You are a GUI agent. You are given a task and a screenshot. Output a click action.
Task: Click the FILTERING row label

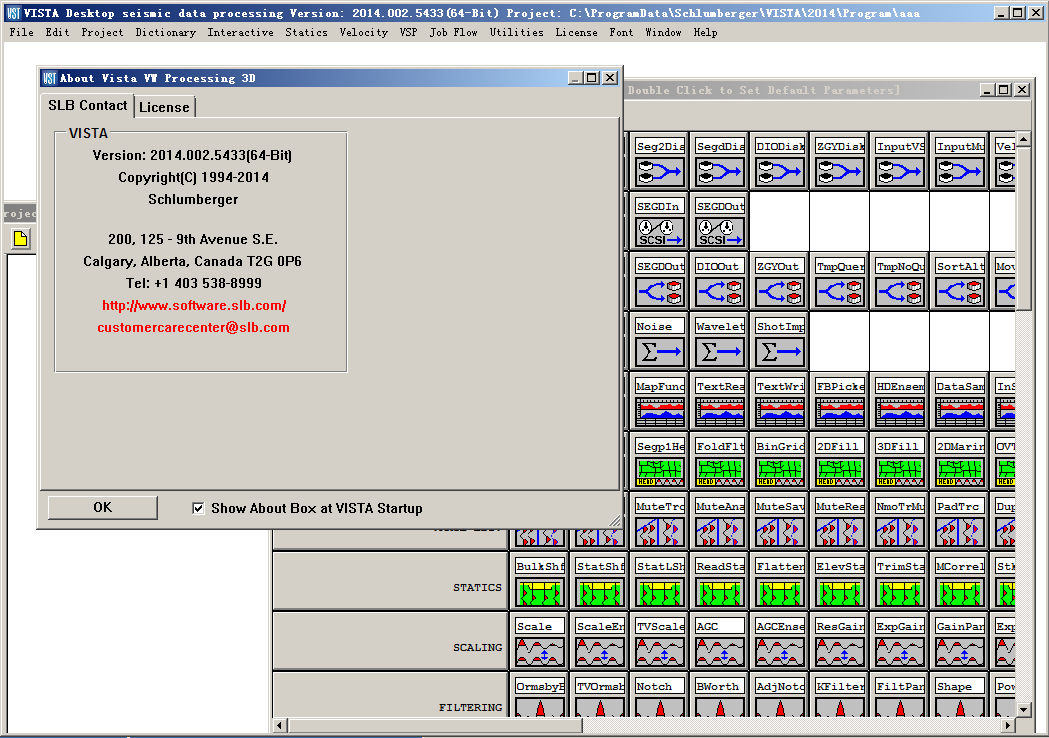(x=470, y=707)
